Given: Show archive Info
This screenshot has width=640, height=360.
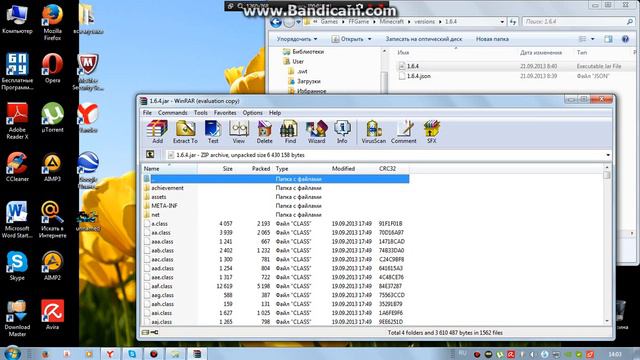Looking at the screenshot, I should (342, 132).
